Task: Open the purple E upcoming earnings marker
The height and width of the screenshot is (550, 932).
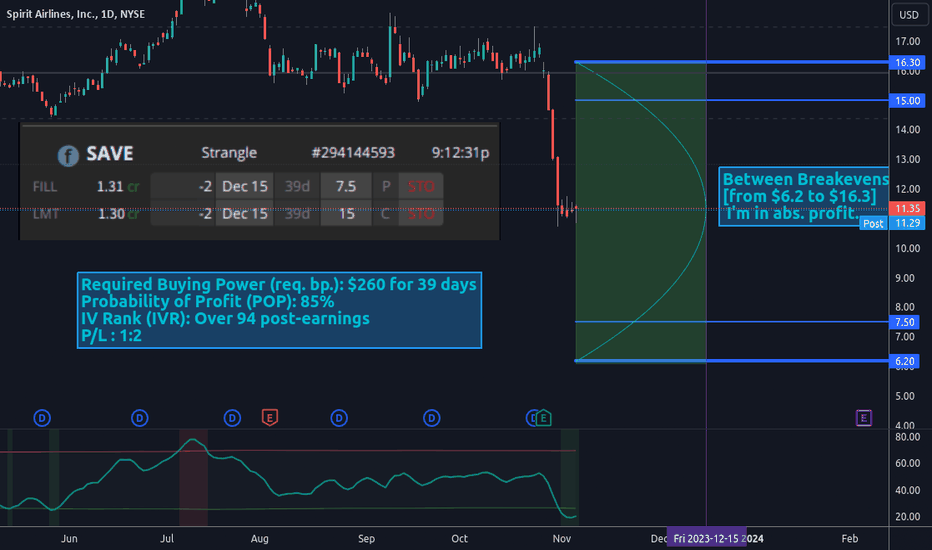Action: tap(864, 418)
